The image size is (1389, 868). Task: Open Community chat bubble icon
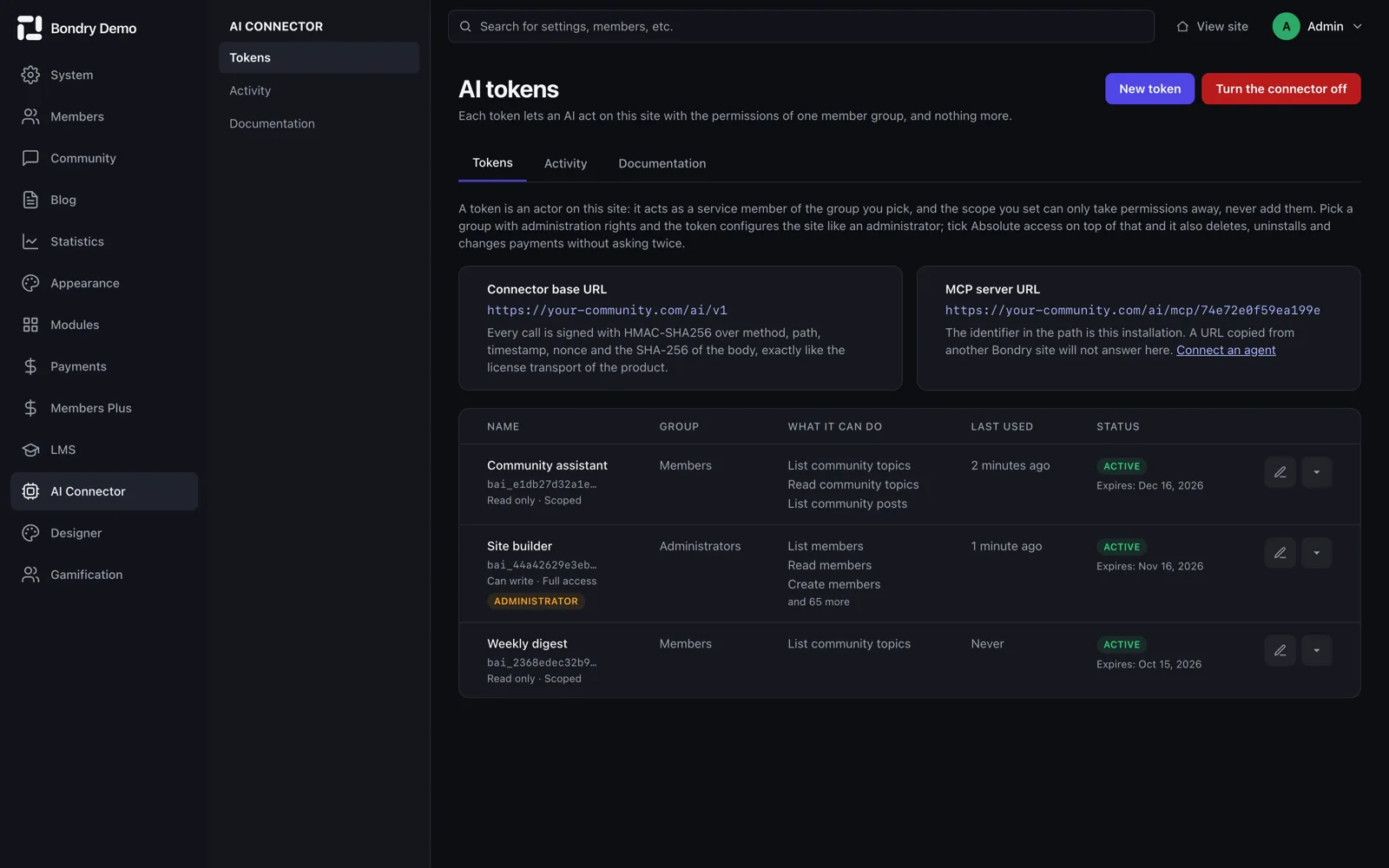tap(30, 158)
